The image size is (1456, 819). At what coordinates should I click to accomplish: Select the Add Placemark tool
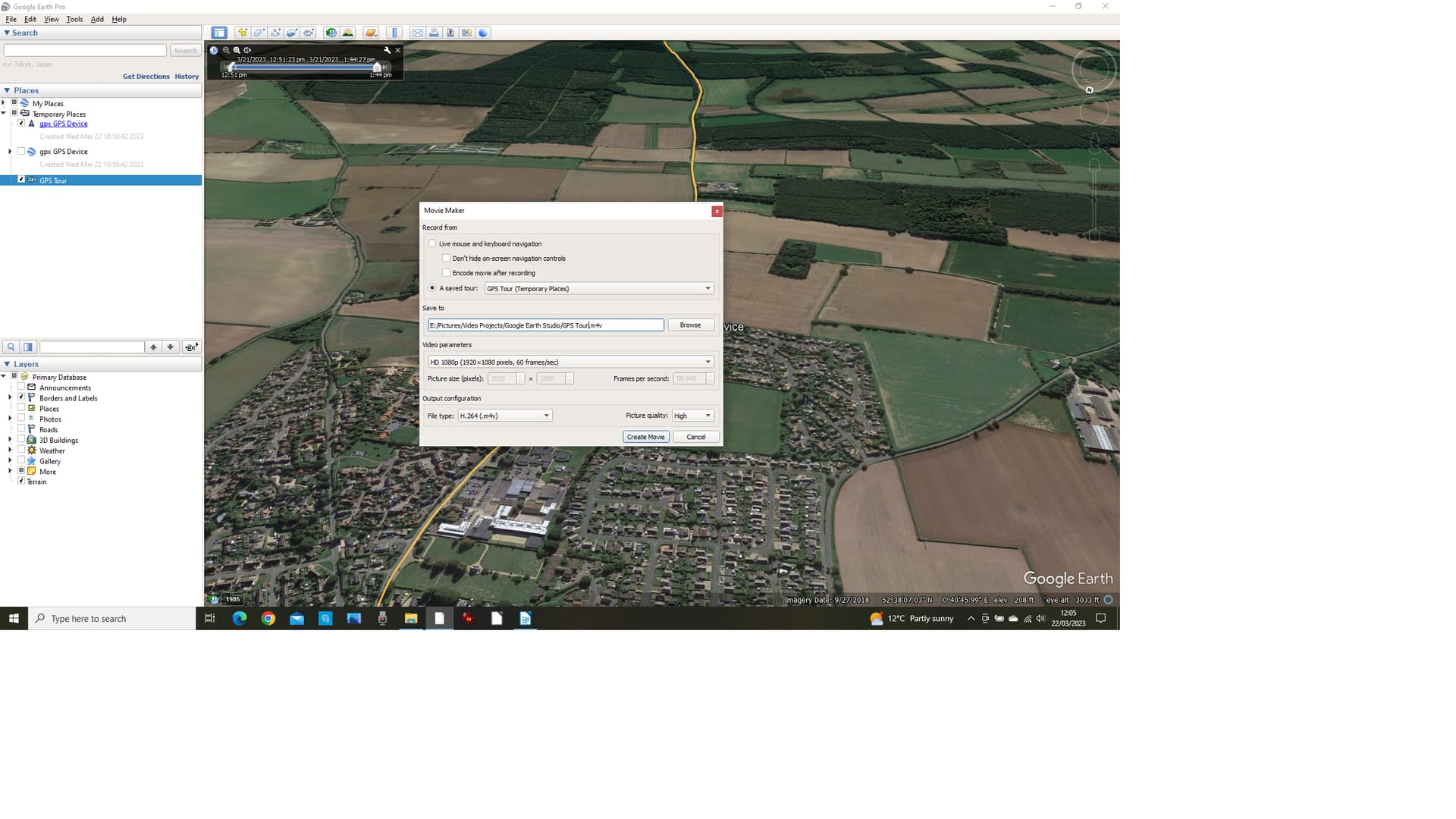(243, 33)
